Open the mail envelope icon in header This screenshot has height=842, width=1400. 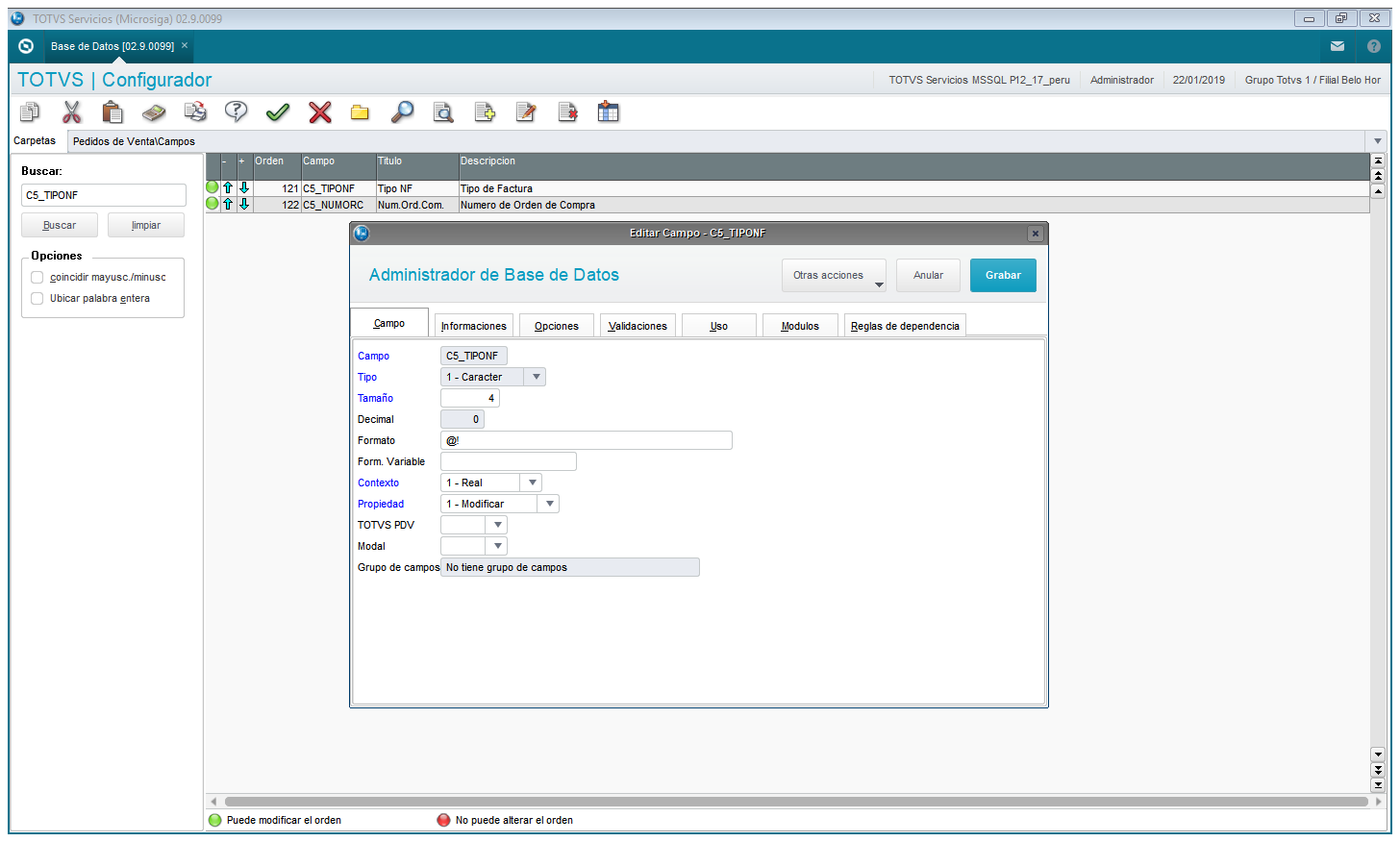coord(1337,46)
